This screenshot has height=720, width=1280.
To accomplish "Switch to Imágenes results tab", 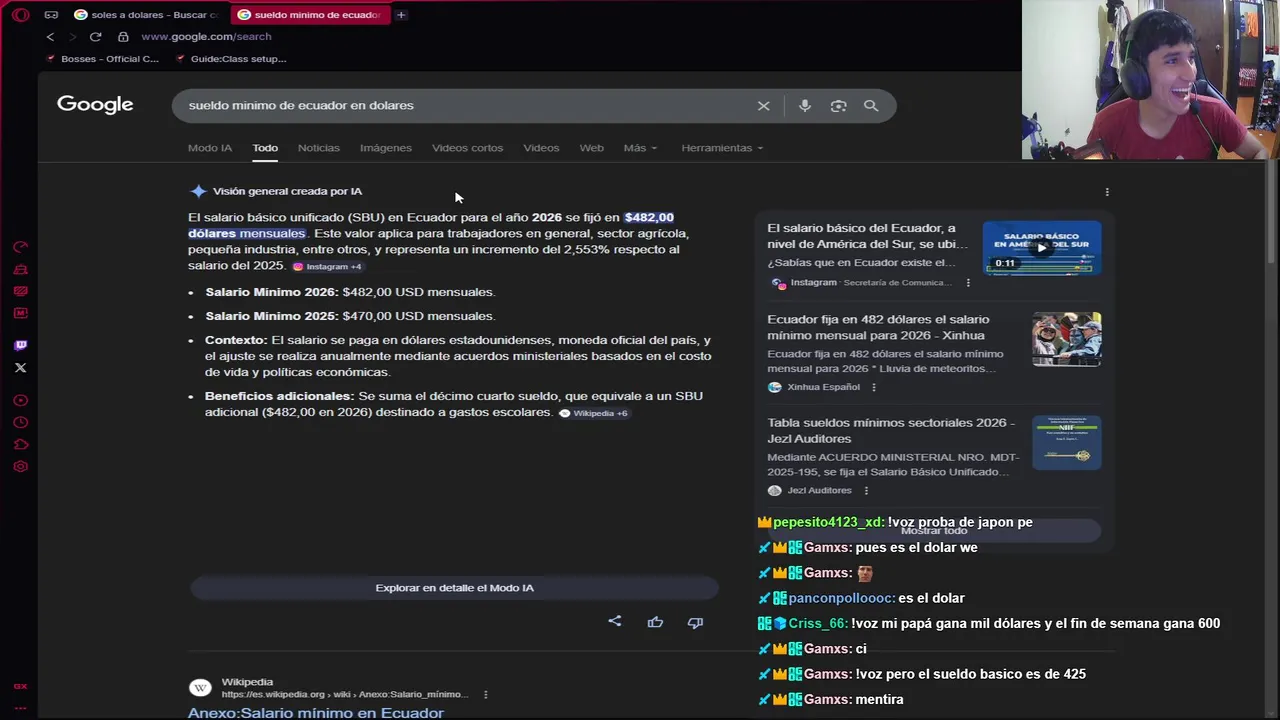I will 386,148.
